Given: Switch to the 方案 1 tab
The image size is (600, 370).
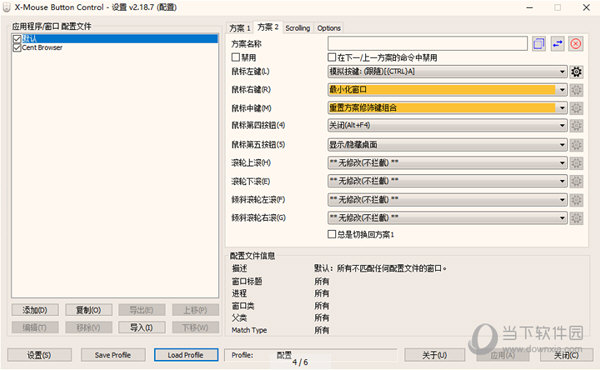Looking at the screenshot, I should click(240, 28).
